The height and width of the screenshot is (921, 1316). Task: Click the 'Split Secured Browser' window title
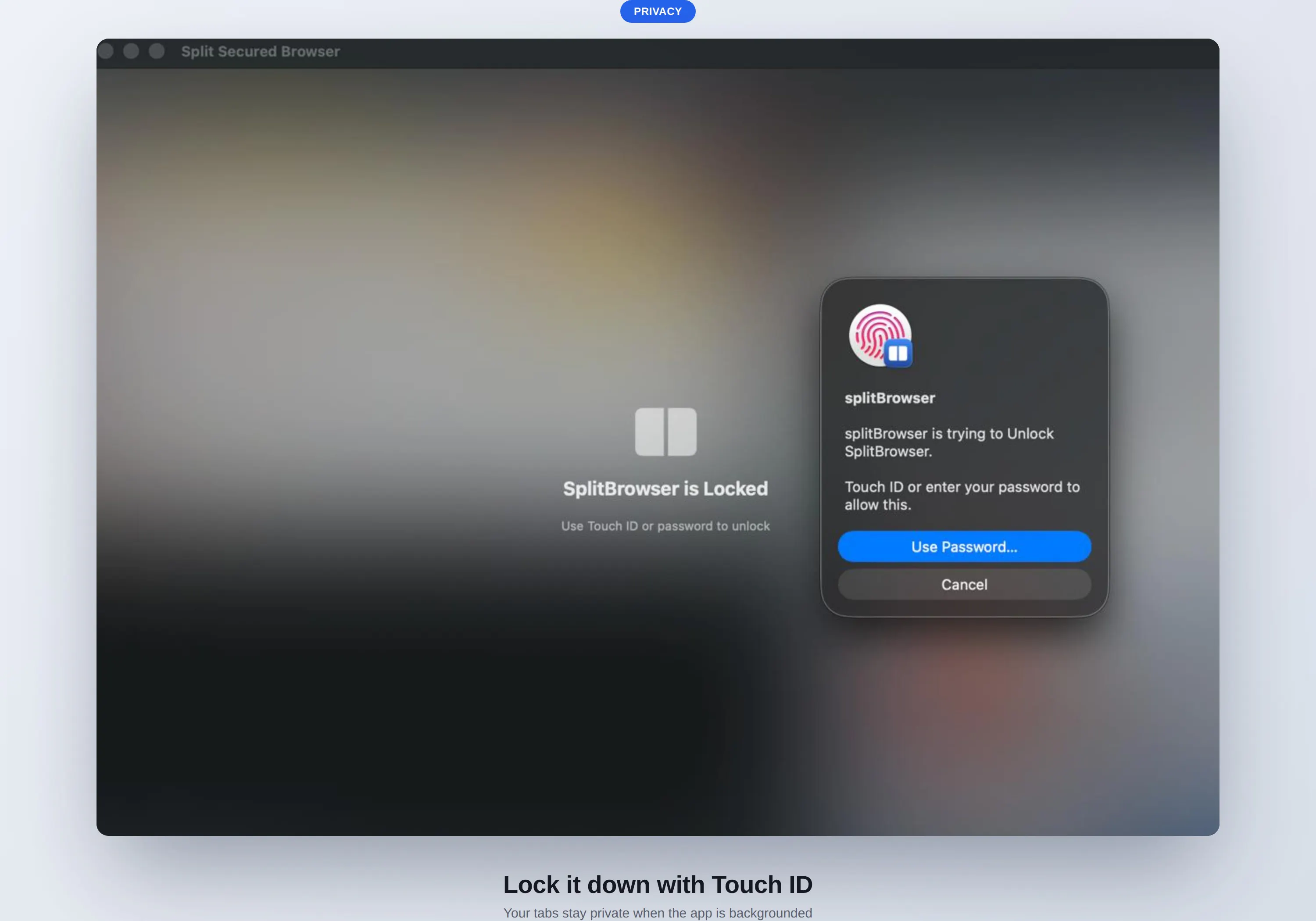261,52
